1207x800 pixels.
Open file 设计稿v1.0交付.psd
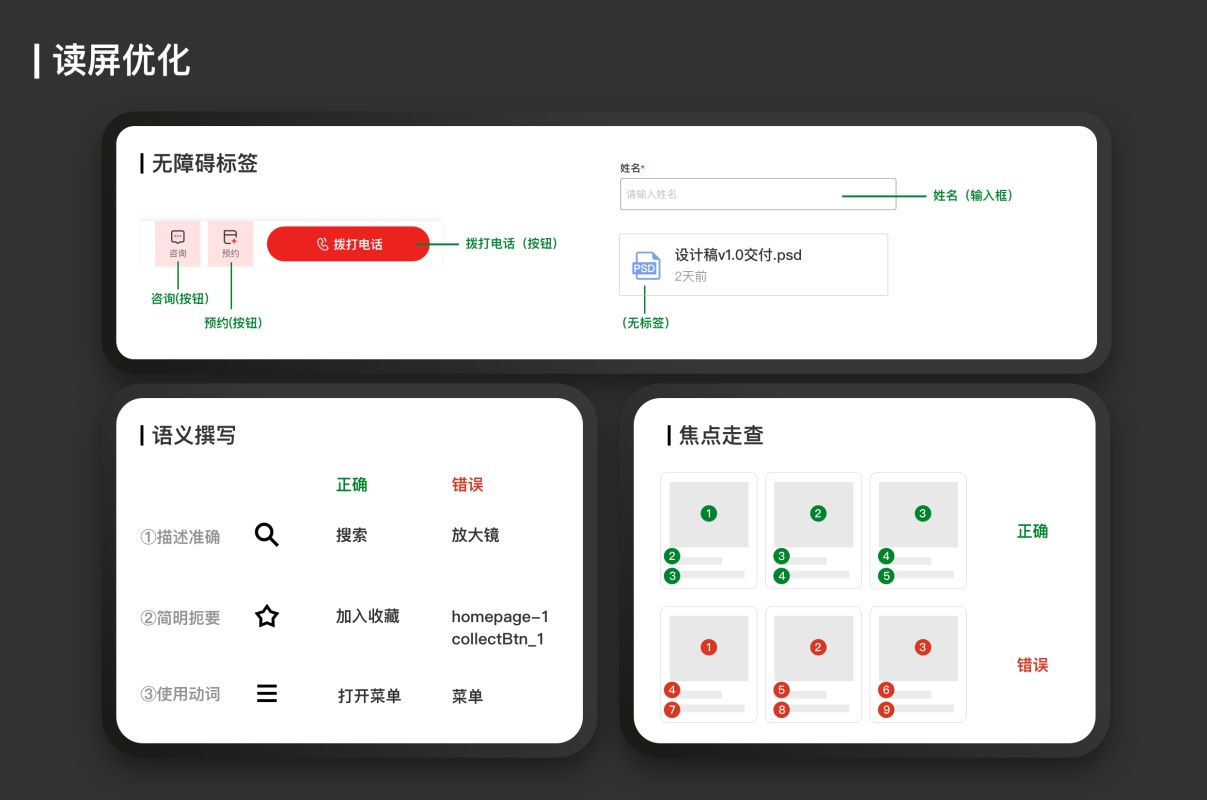753,265
